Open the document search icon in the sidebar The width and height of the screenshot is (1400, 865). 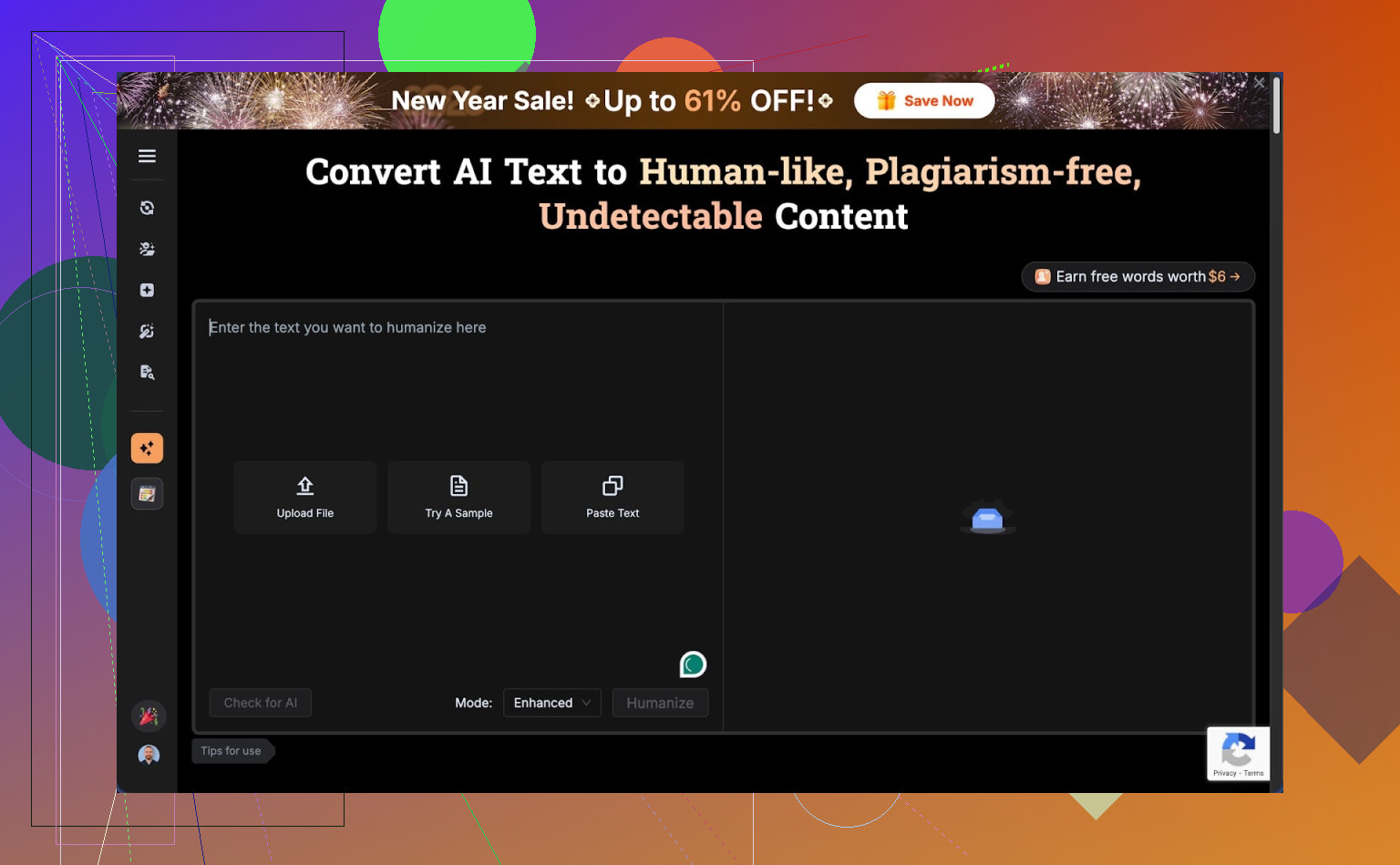click(147, 372)
